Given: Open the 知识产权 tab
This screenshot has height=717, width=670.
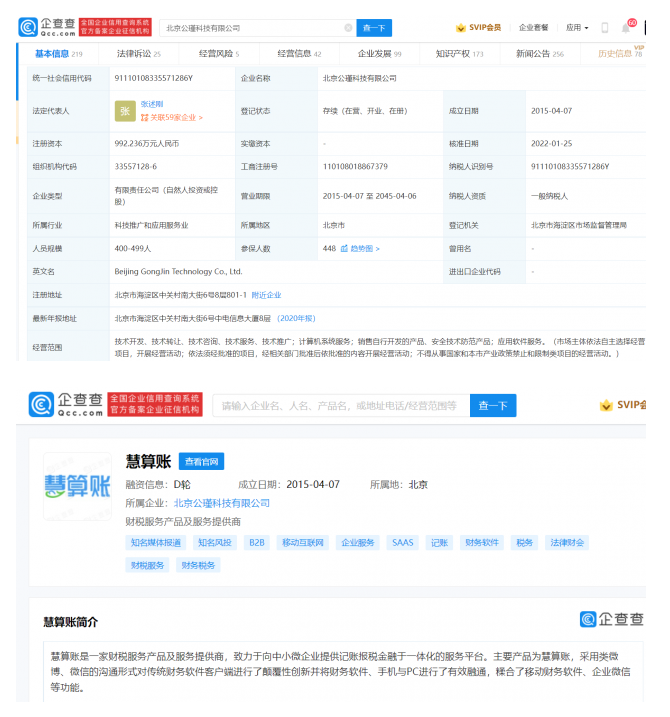Looking at the screenshot, I should (x=459, y=54).
